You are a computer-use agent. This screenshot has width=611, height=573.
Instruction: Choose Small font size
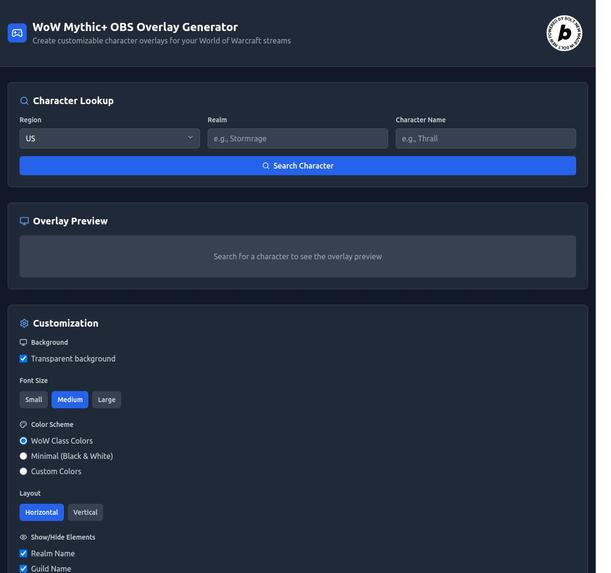point(34,400)
